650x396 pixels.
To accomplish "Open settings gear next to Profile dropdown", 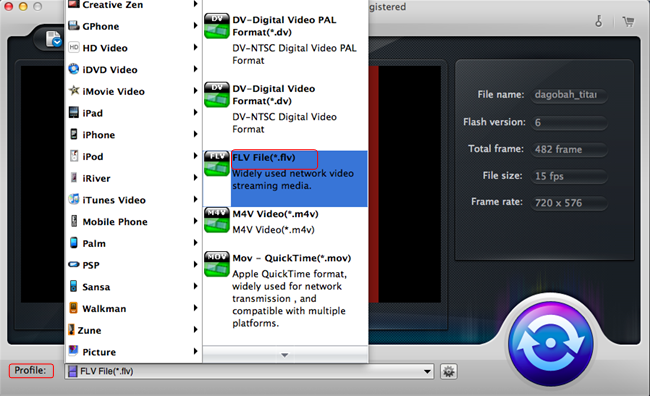I will 449,372.
